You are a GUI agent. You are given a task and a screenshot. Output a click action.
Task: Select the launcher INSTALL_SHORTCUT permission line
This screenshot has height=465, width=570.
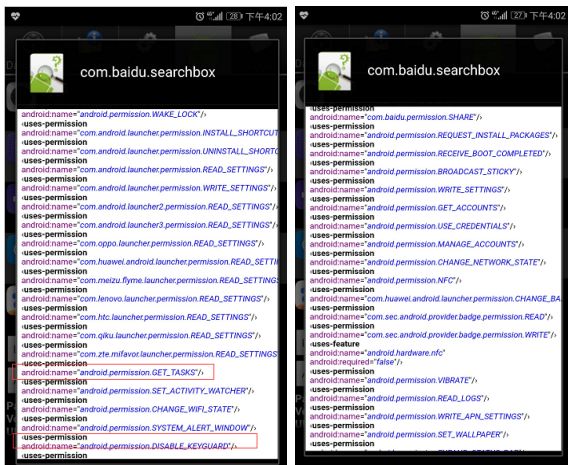pyautogui.click(x=150, y=133)
